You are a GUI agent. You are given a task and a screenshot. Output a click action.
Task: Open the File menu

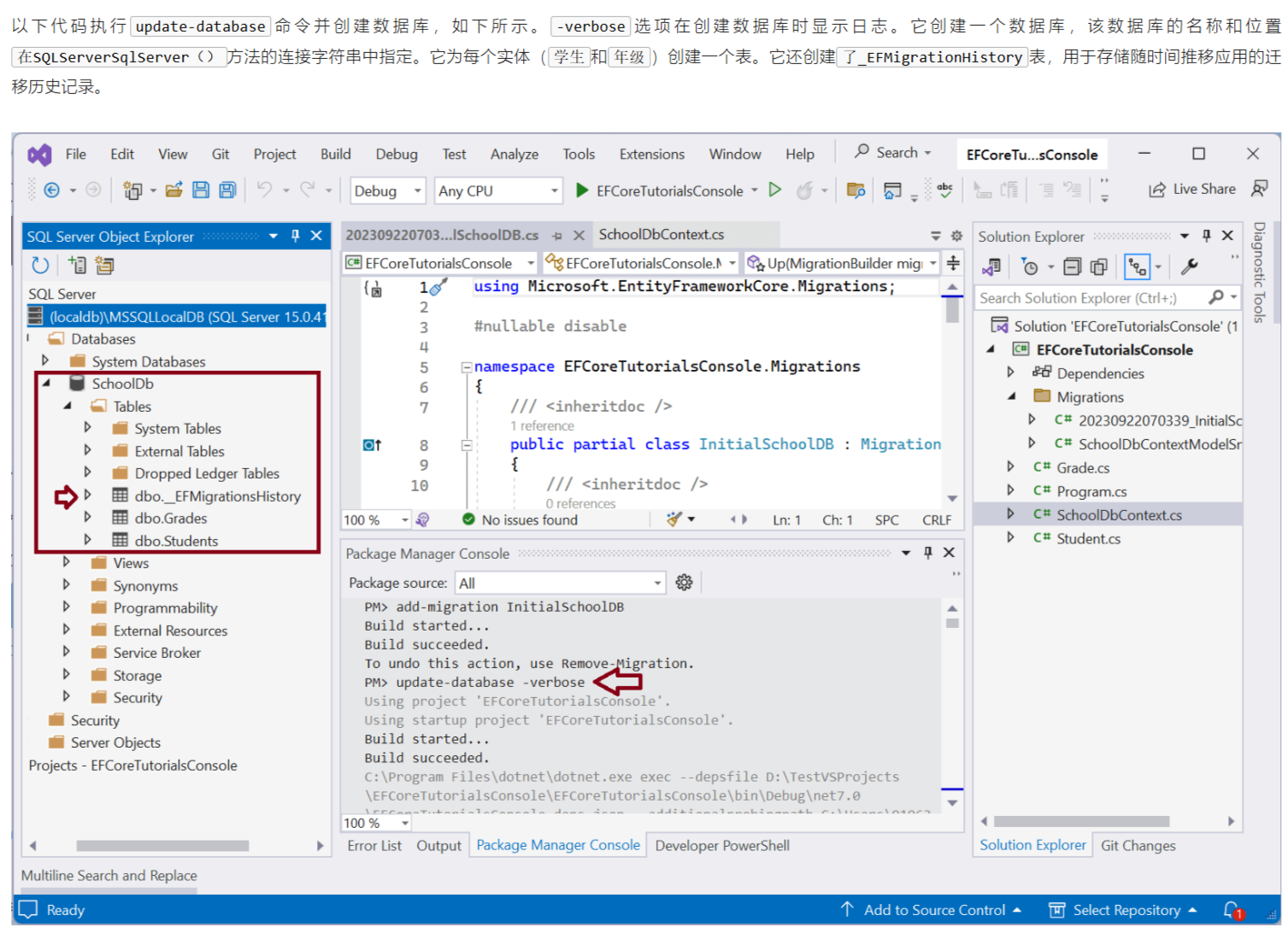click(x=76, y=154)
